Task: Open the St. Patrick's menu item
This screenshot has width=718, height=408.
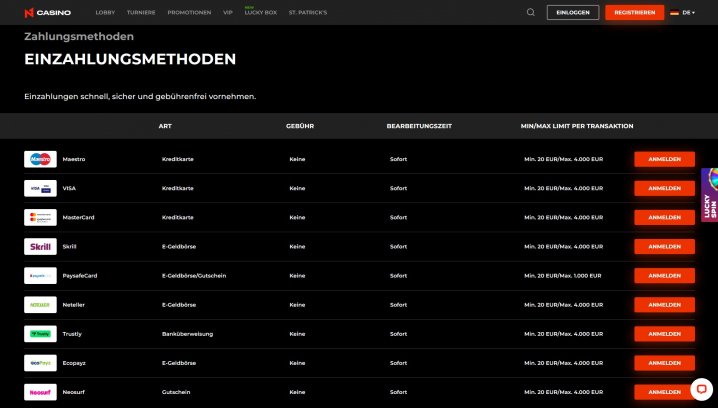Action: [x=308, y=13]
